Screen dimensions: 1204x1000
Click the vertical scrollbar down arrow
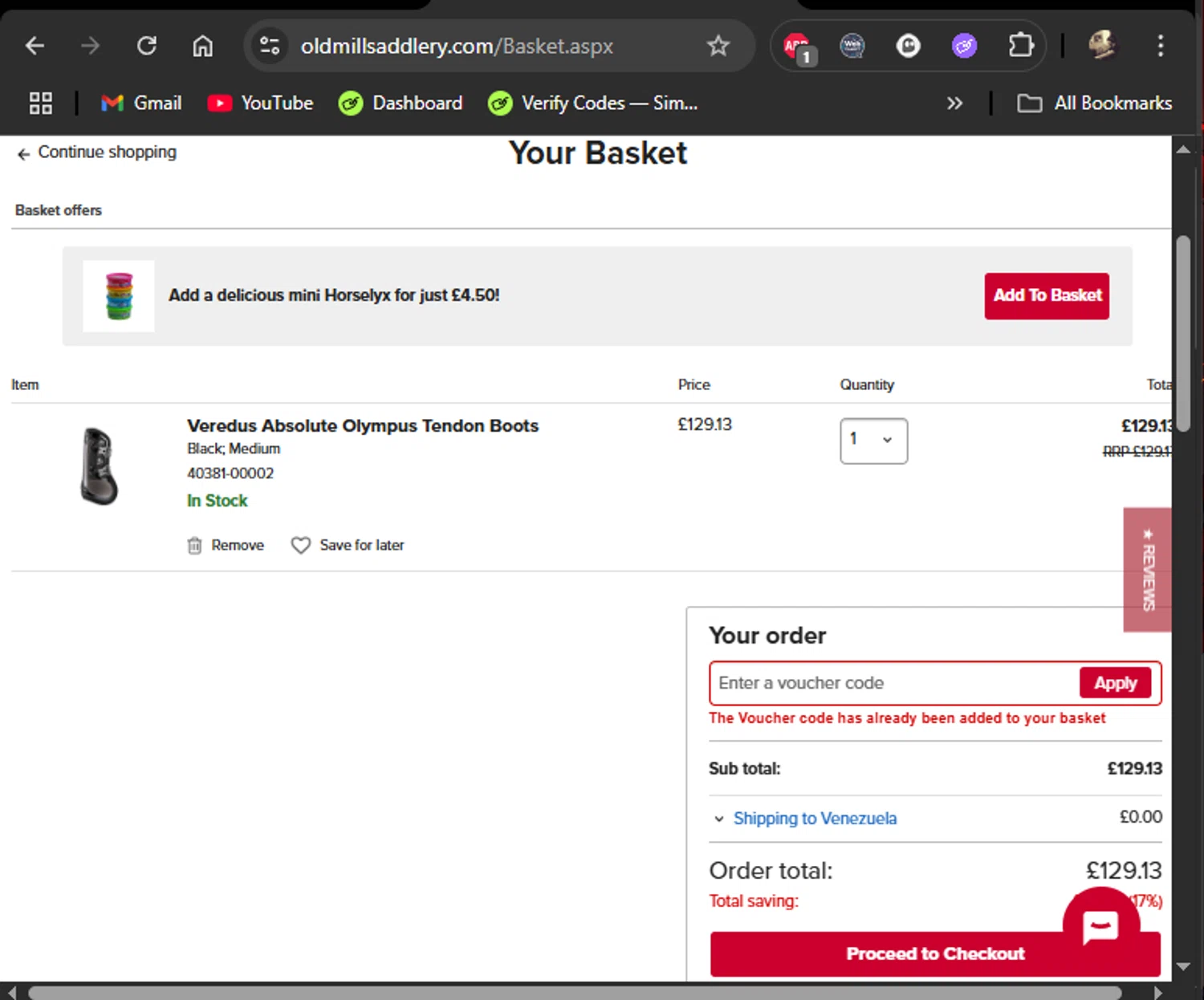pyautogui.click(x=1183, y=966)
